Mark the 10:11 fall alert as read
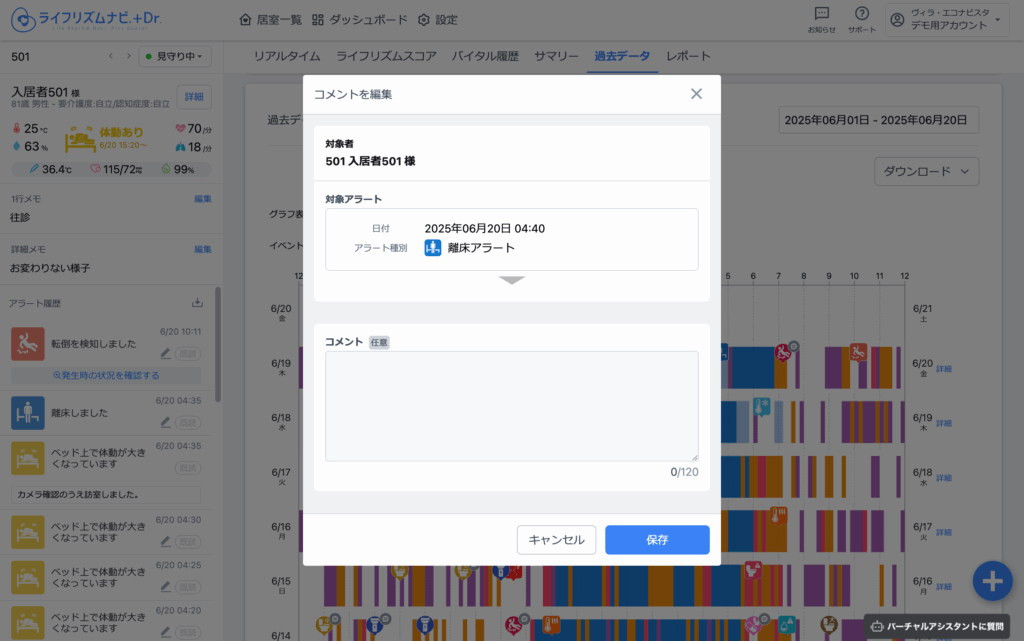1024x641 pixels. (188, 353)
